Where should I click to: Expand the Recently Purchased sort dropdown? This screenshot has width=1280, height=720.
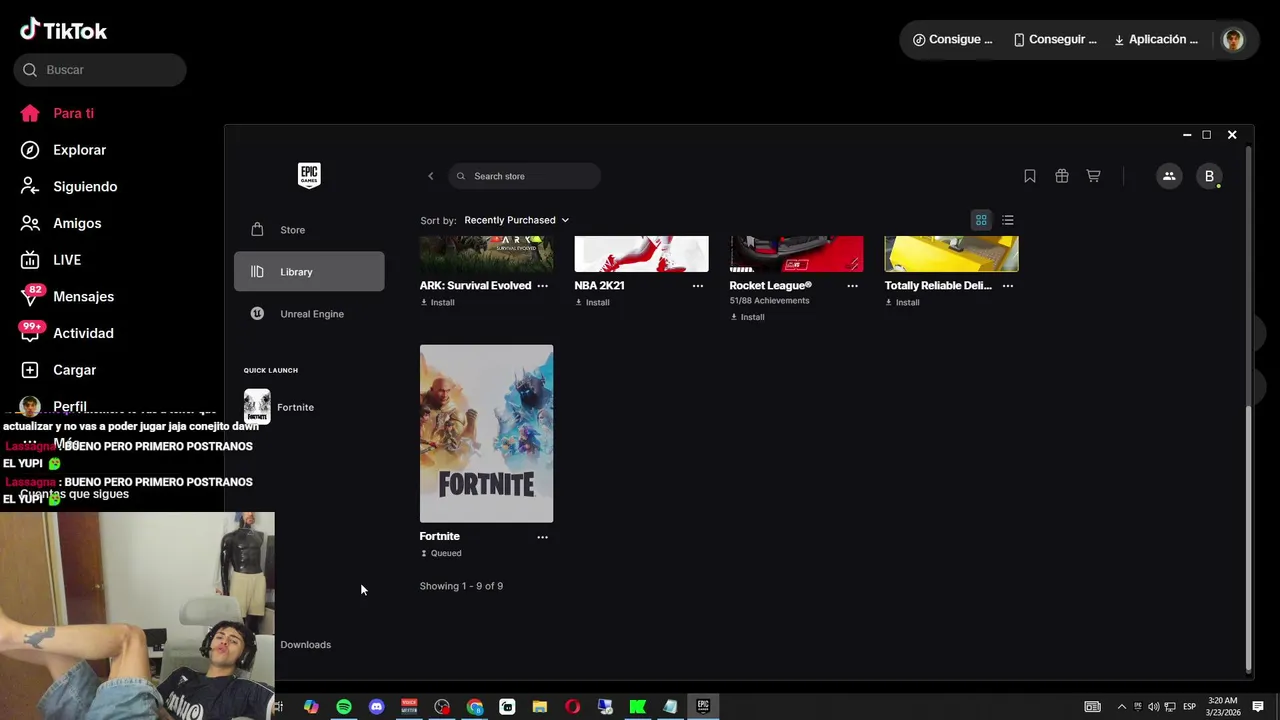point(516,220)
